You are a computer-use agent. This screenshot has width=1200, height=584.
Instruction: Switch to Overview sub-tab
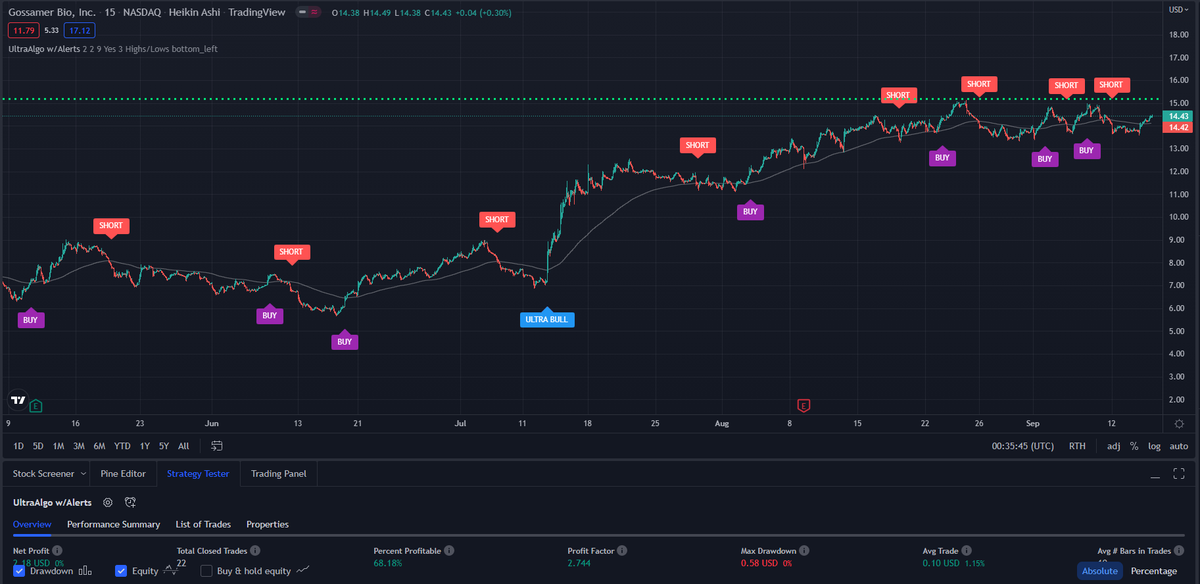point(32,524)
